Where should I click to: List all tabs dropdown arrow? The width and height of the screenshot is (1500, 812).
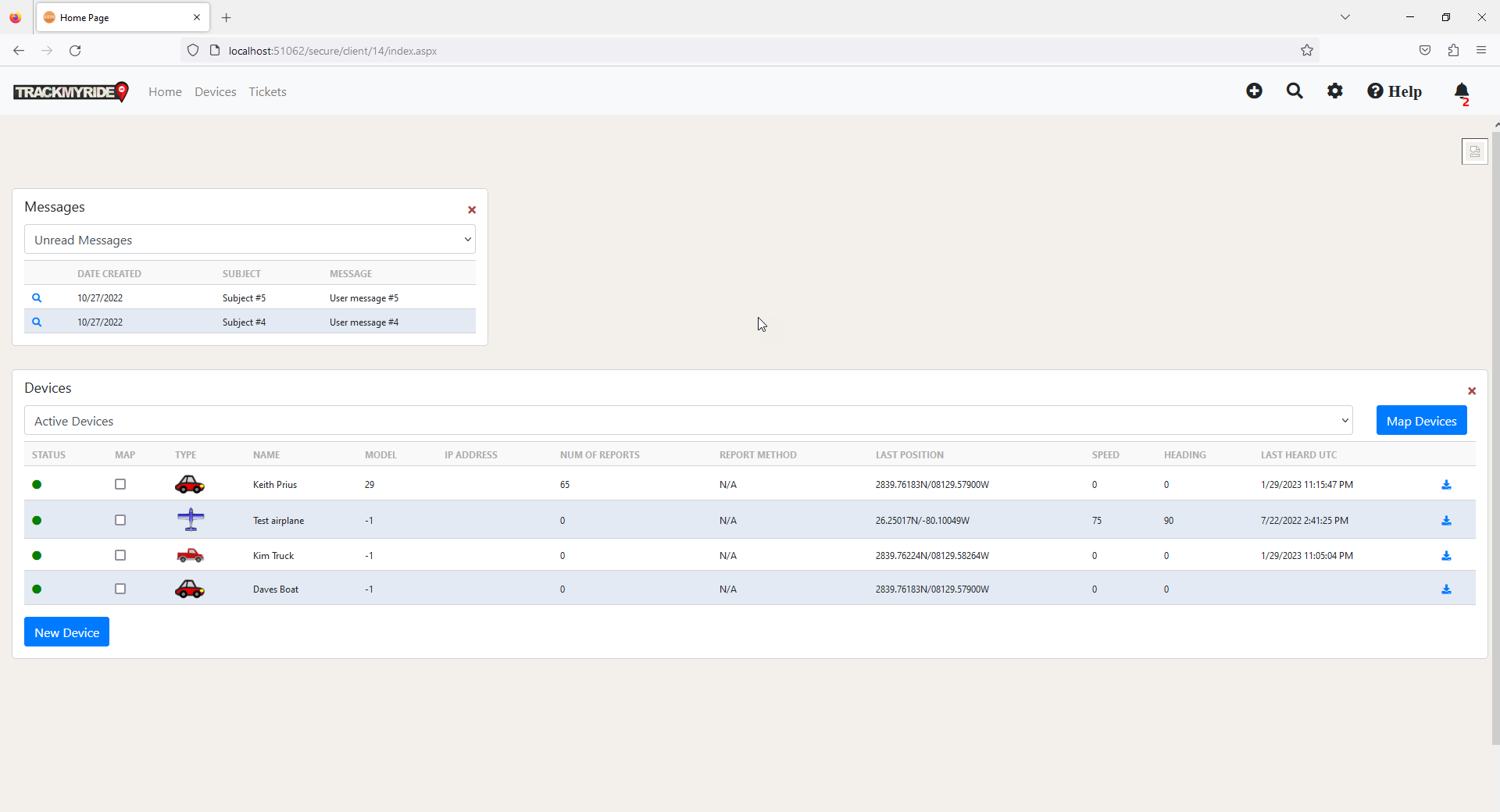click(x=1345, y=17)
